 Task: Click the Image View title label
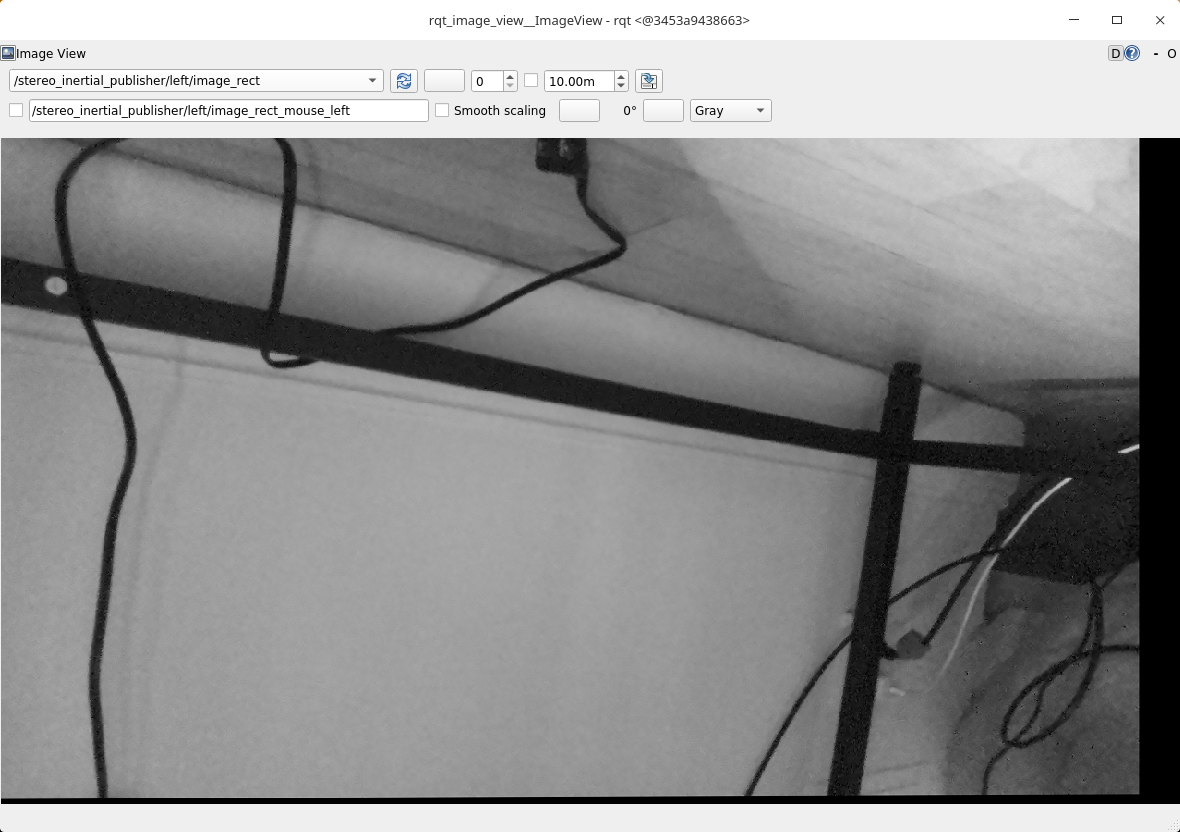[50, 53]
